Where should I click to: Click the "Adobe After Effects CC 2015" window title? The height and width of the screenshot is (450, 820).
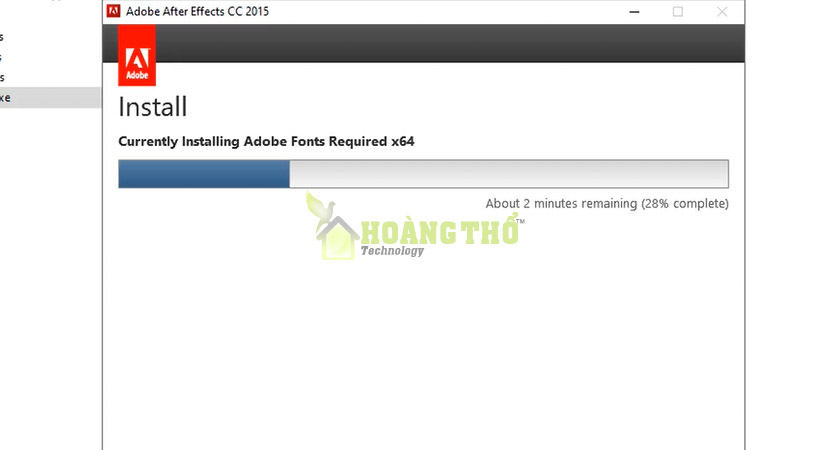tap(197, 12)
